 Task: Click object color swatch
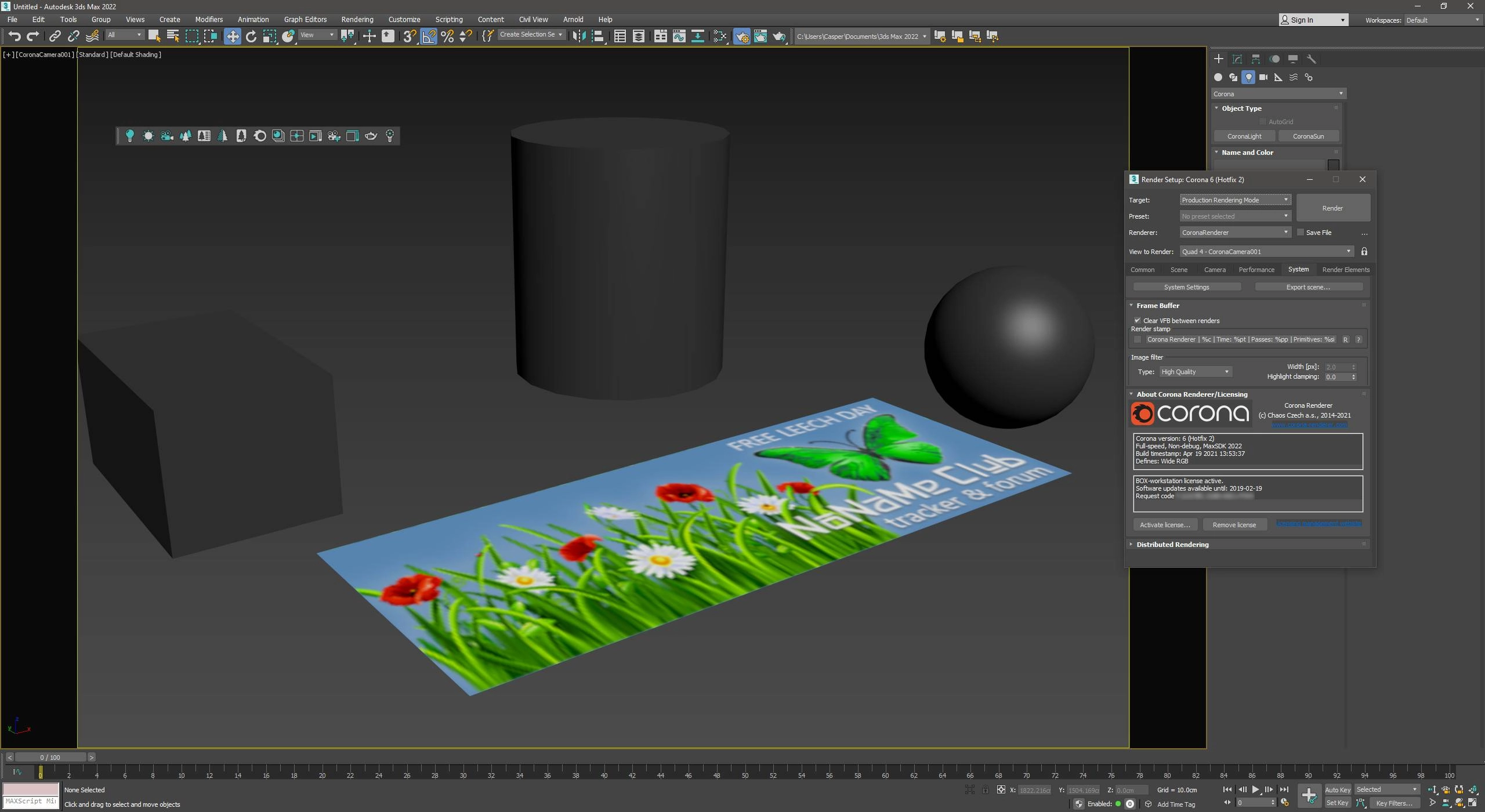[1334, 165]
